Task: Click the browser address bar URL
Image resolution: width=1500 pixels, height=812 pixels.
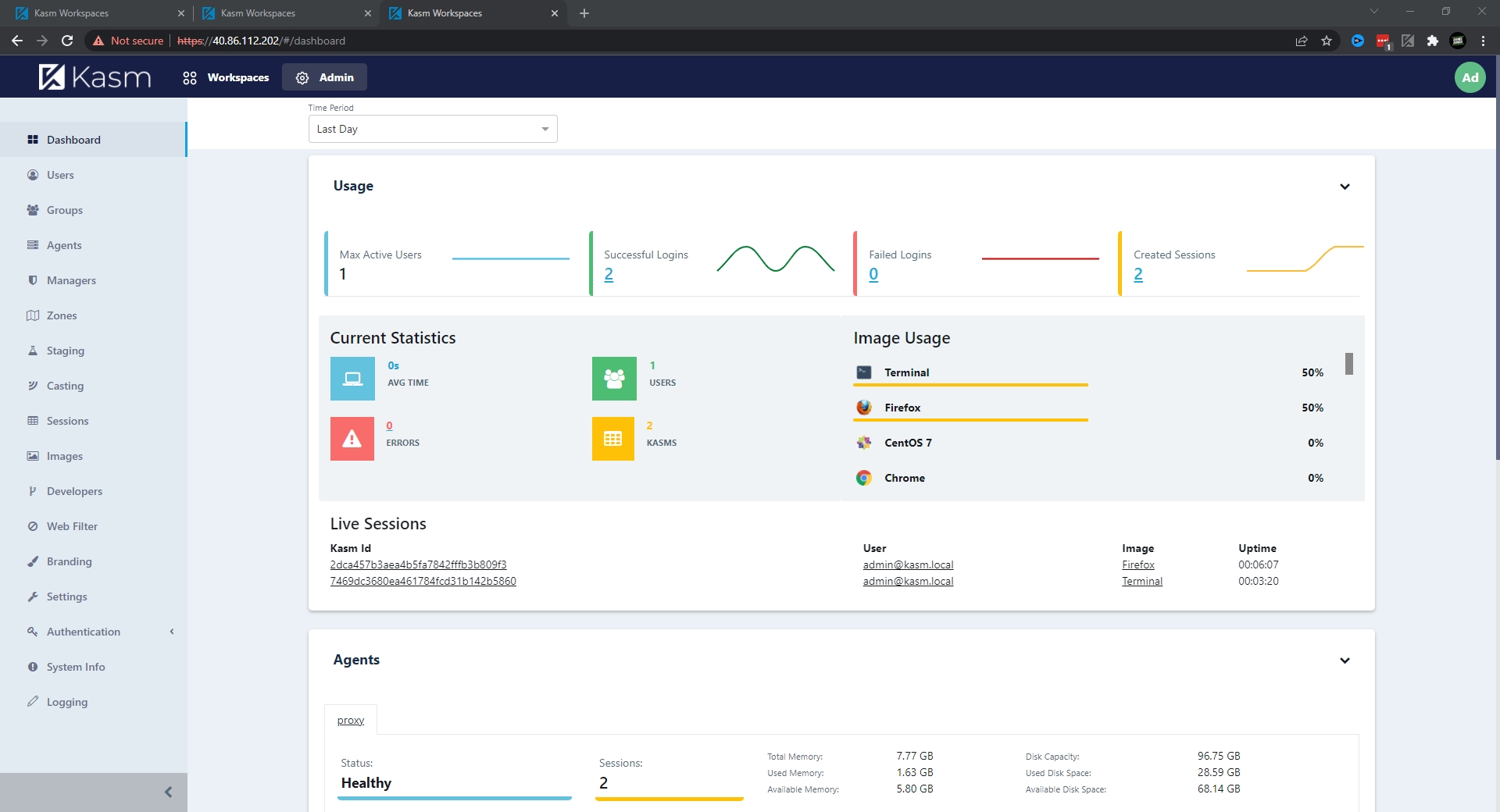Action: [x=261, y=41]
